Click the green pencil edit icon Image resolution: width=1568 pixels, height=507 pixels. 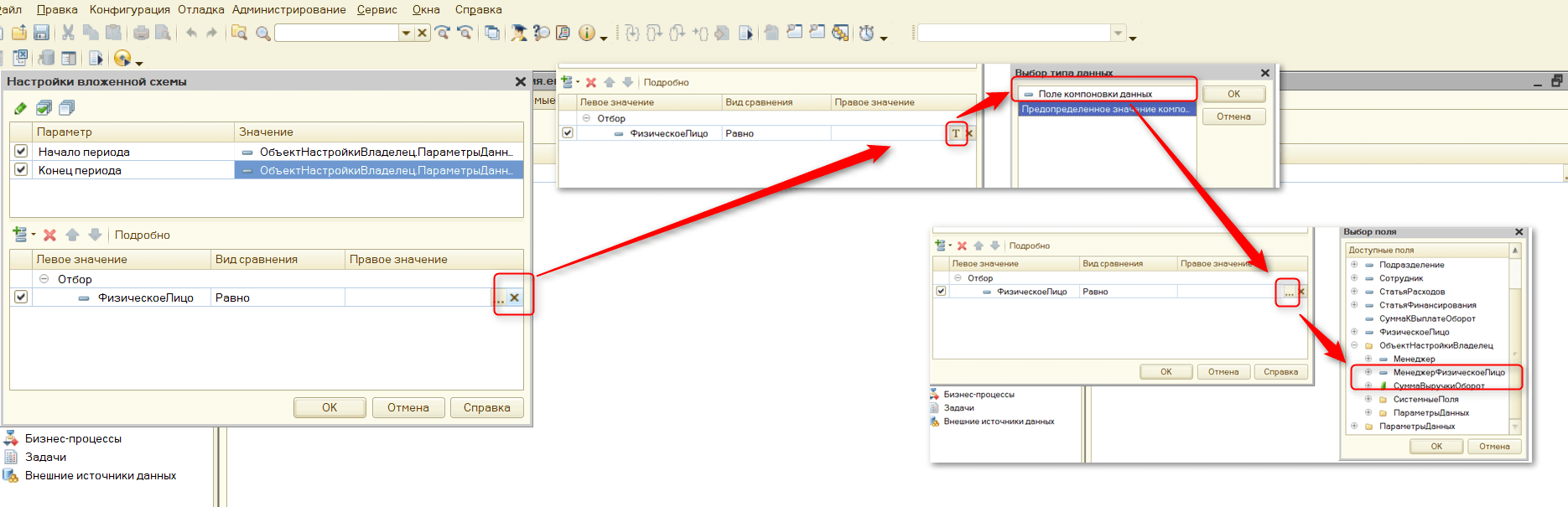(x=20, y=108)
